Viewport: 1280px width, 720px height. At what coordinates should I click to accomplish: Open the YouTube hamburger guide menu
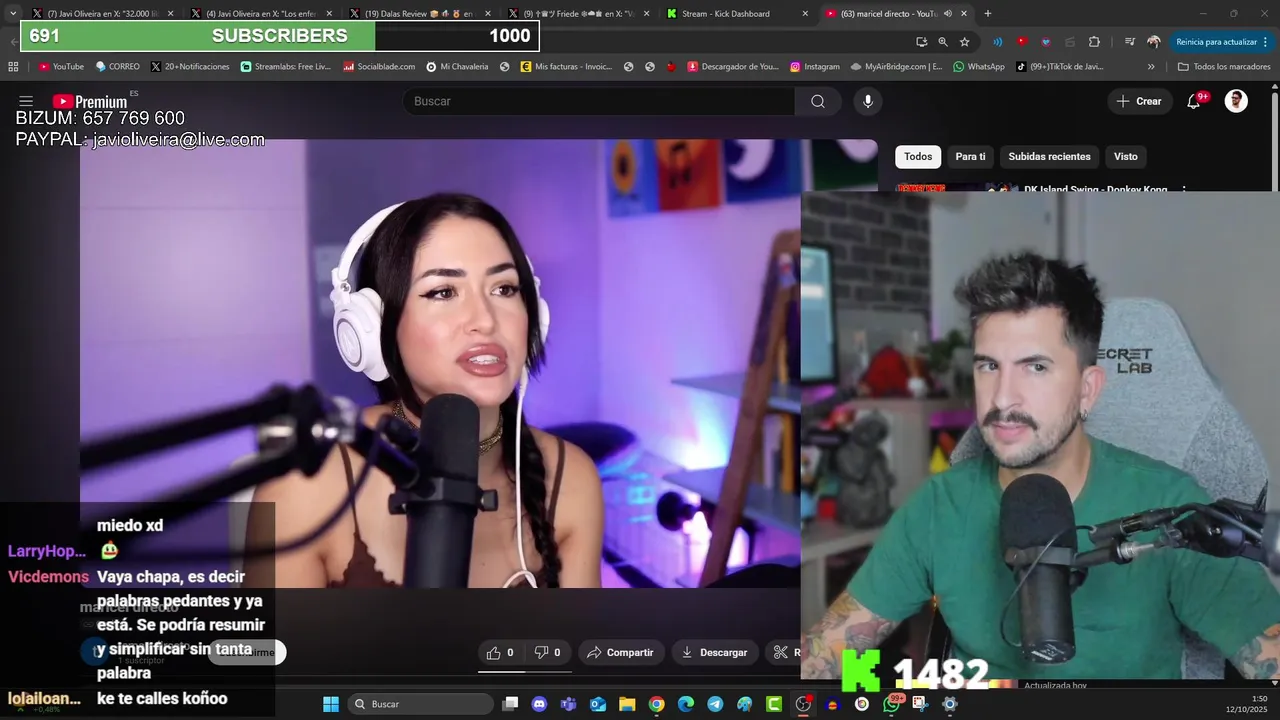26,101
